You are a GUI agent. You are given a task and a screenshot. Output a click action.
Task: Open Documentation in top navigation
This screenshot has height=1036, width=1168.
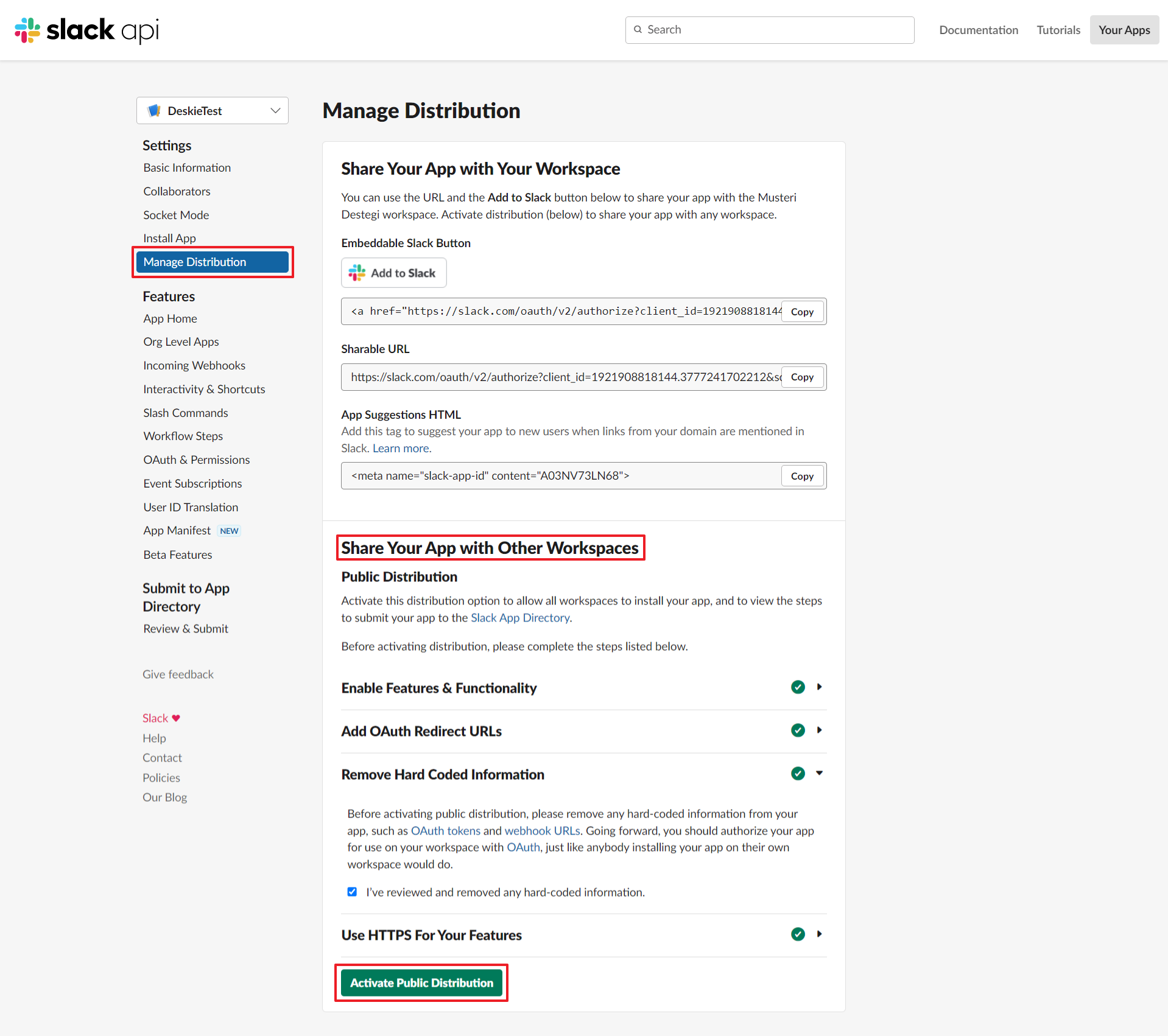pyautogui.click(x=979, y=30)
